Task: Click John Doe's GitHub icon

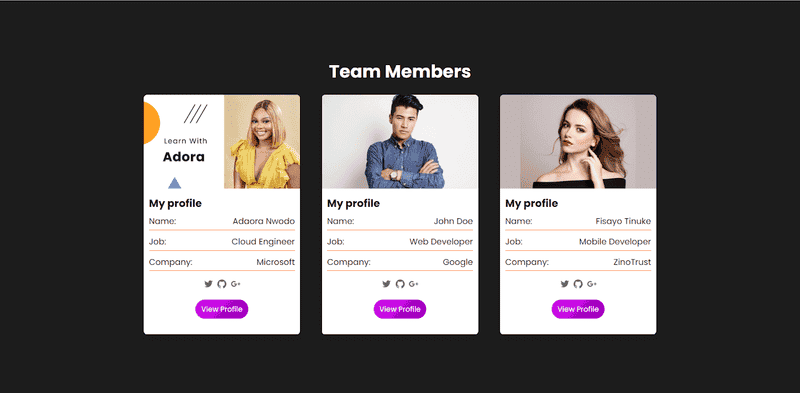Action: click(400, 284)
